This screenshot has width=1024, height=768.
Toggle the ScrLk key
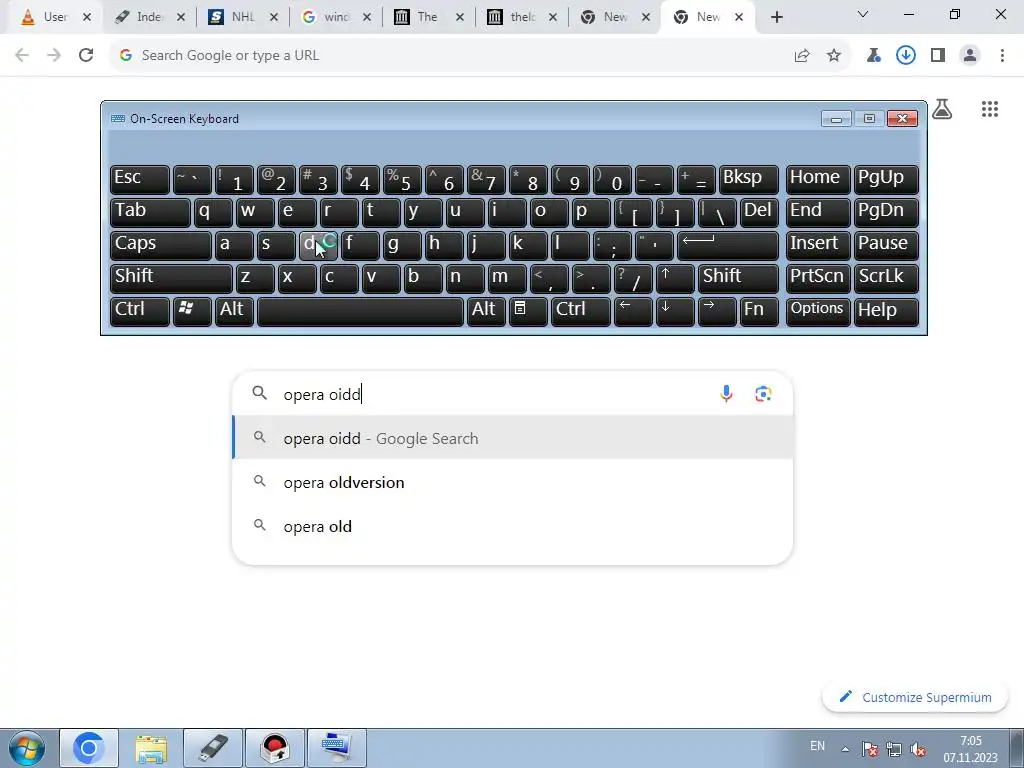pos(886,278)
